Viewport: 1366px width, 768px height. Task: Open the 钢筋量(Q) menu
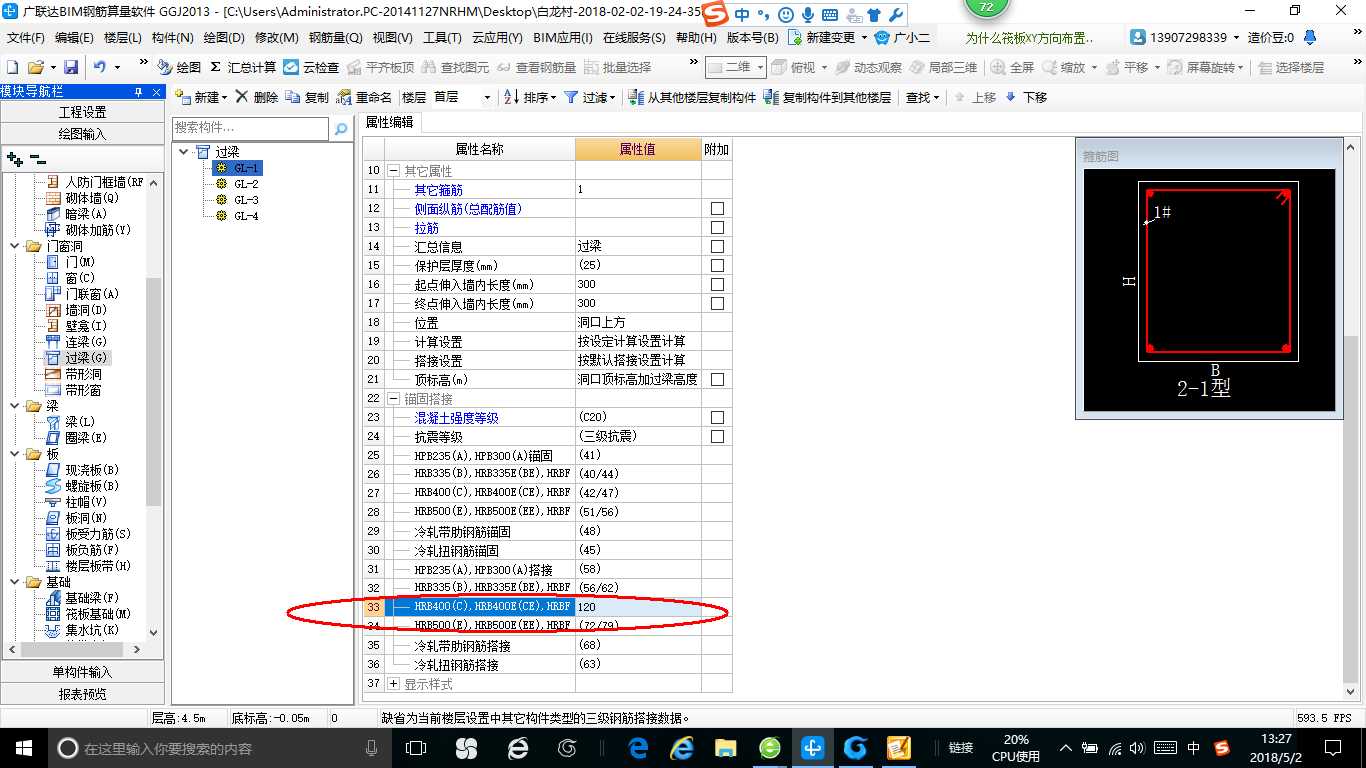[x=335, y=38]
